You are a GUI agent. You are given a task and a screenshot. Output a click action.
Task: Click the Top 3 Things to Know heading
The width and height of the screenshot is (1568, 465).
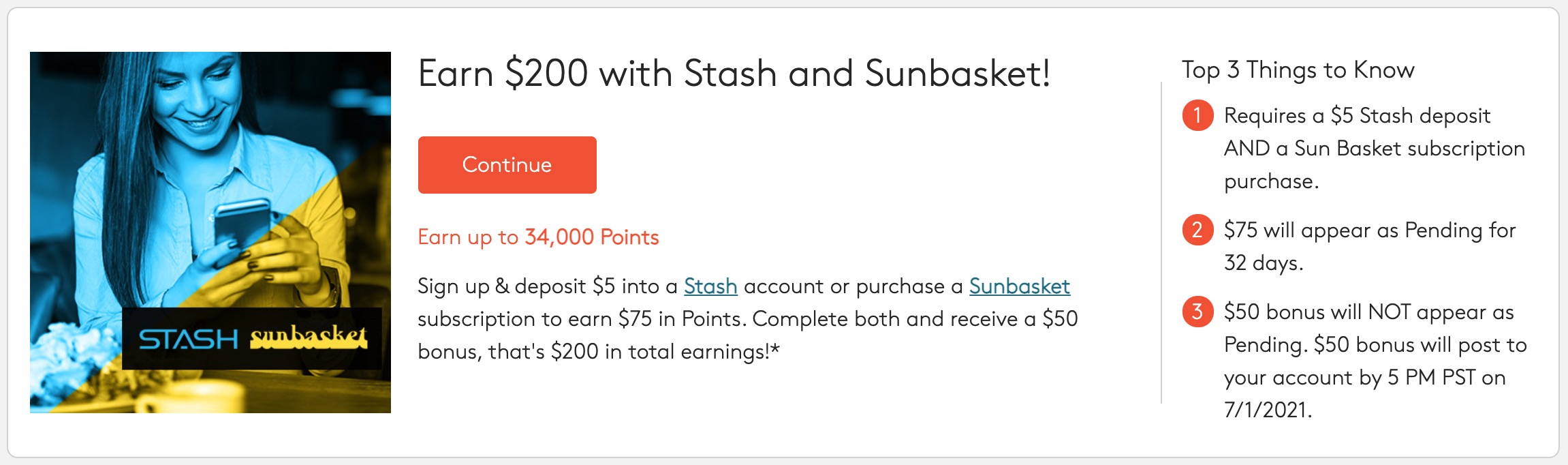(1298, 68)
